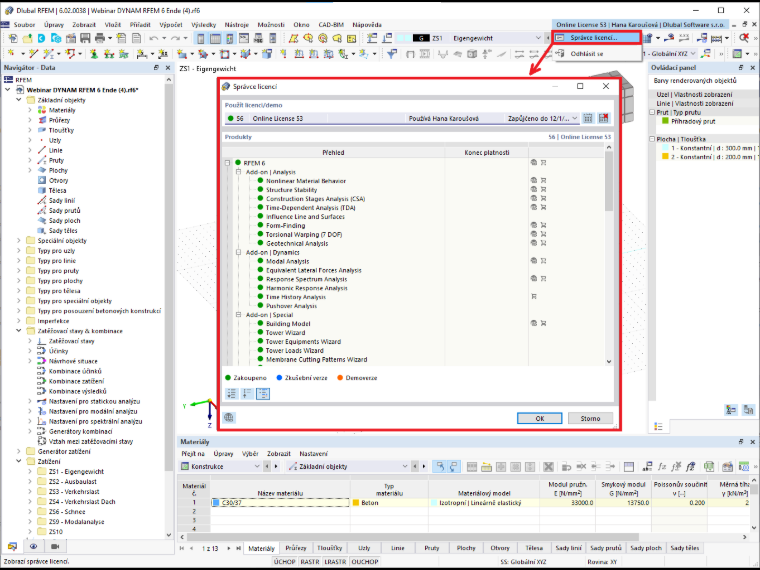Click the Správce licencí menu entry icon

pyautogui.click(x=560, y=37)
